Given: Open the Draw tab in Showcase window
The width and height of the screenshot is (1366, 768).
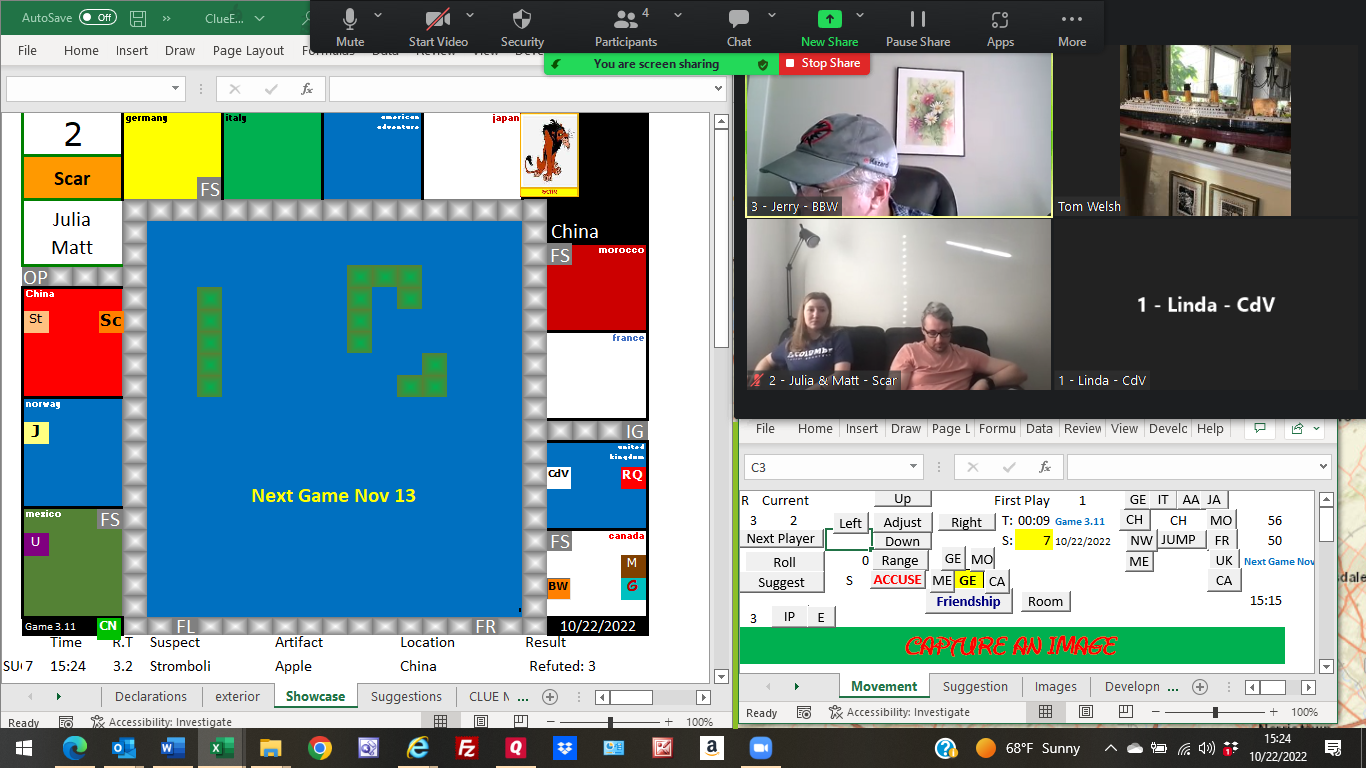Looking at the screenshot, I should (x=180, y=50).
